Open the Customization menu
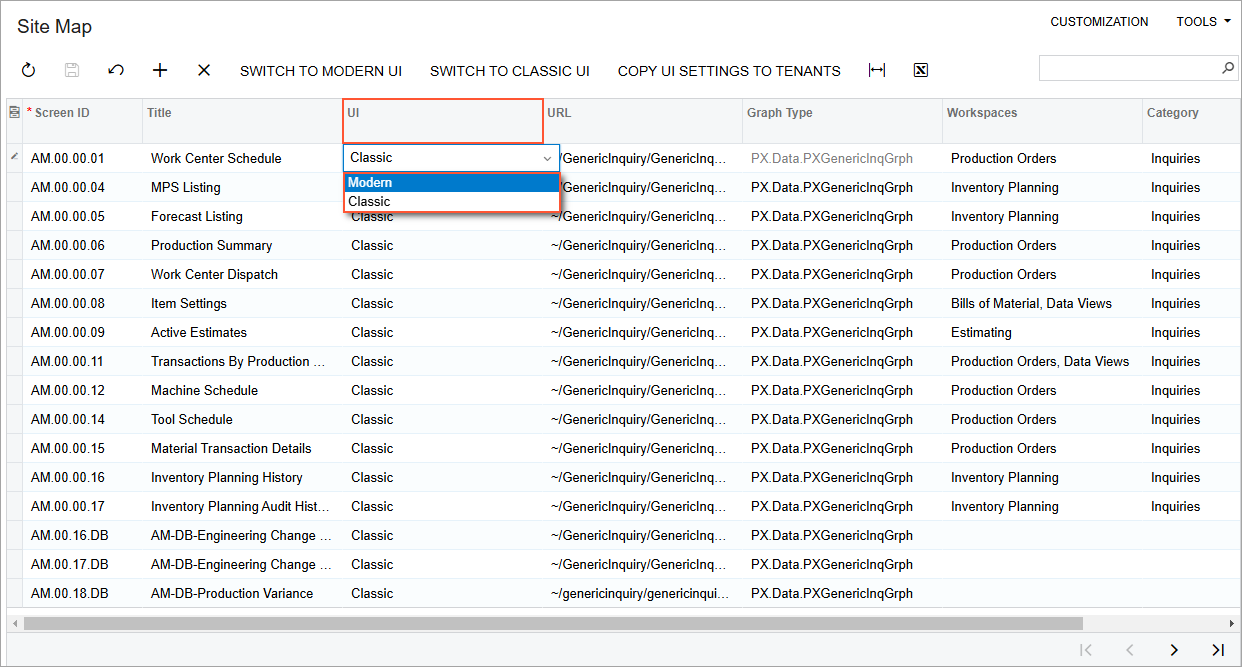Screen dimensions: 1242x667 click(1099, 21)
